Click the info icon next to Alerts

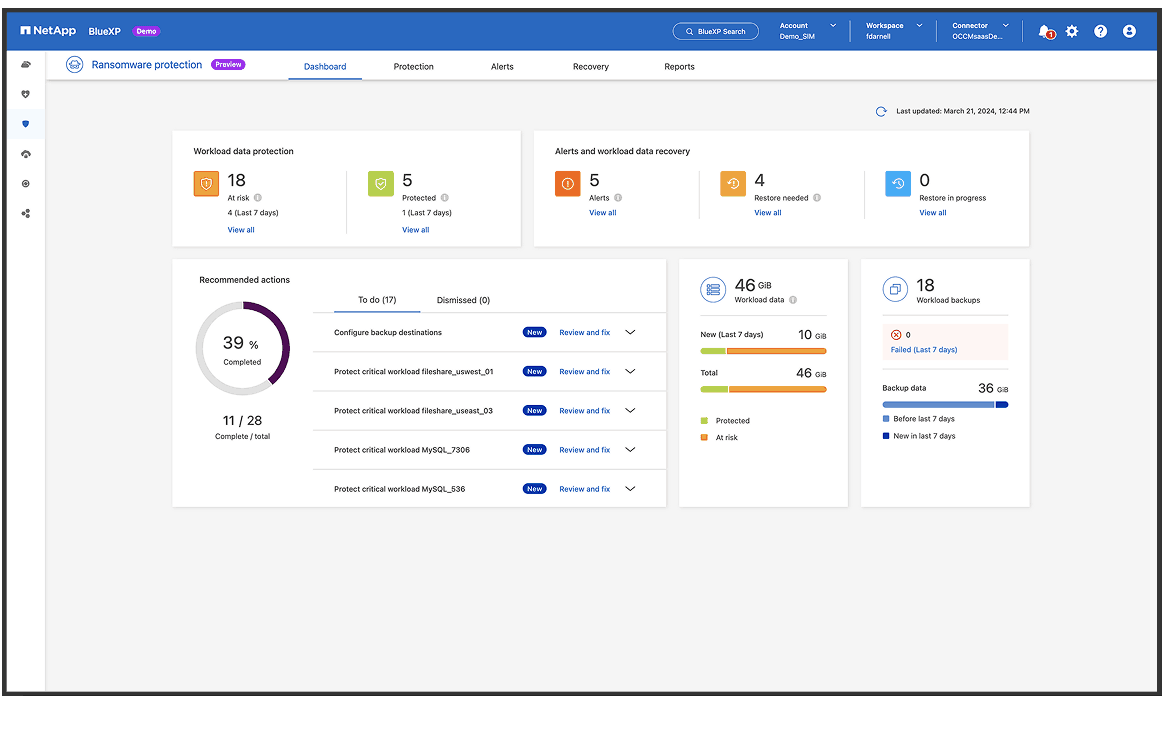[x=619, y=198]
